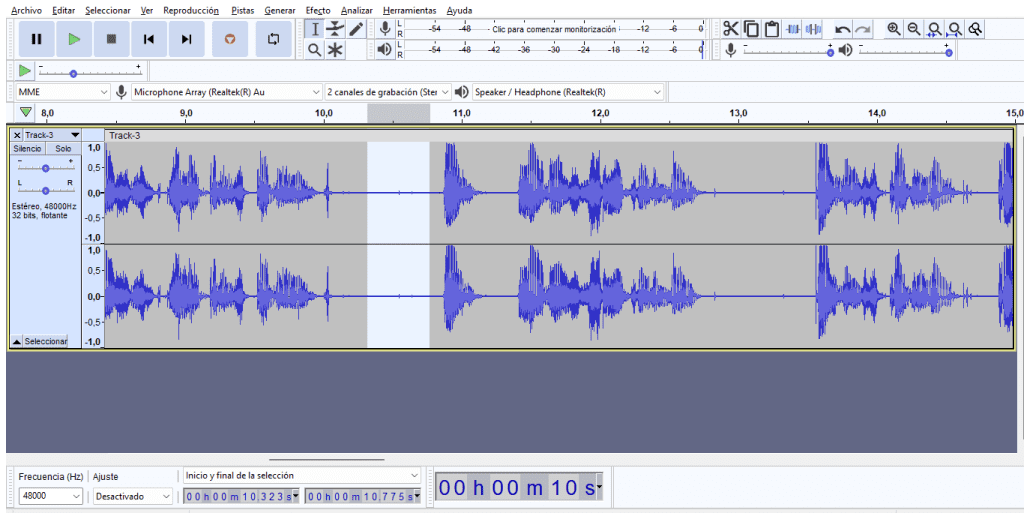Open the Pistas menu
The image size is (1024, 513).
pos(242,10)
